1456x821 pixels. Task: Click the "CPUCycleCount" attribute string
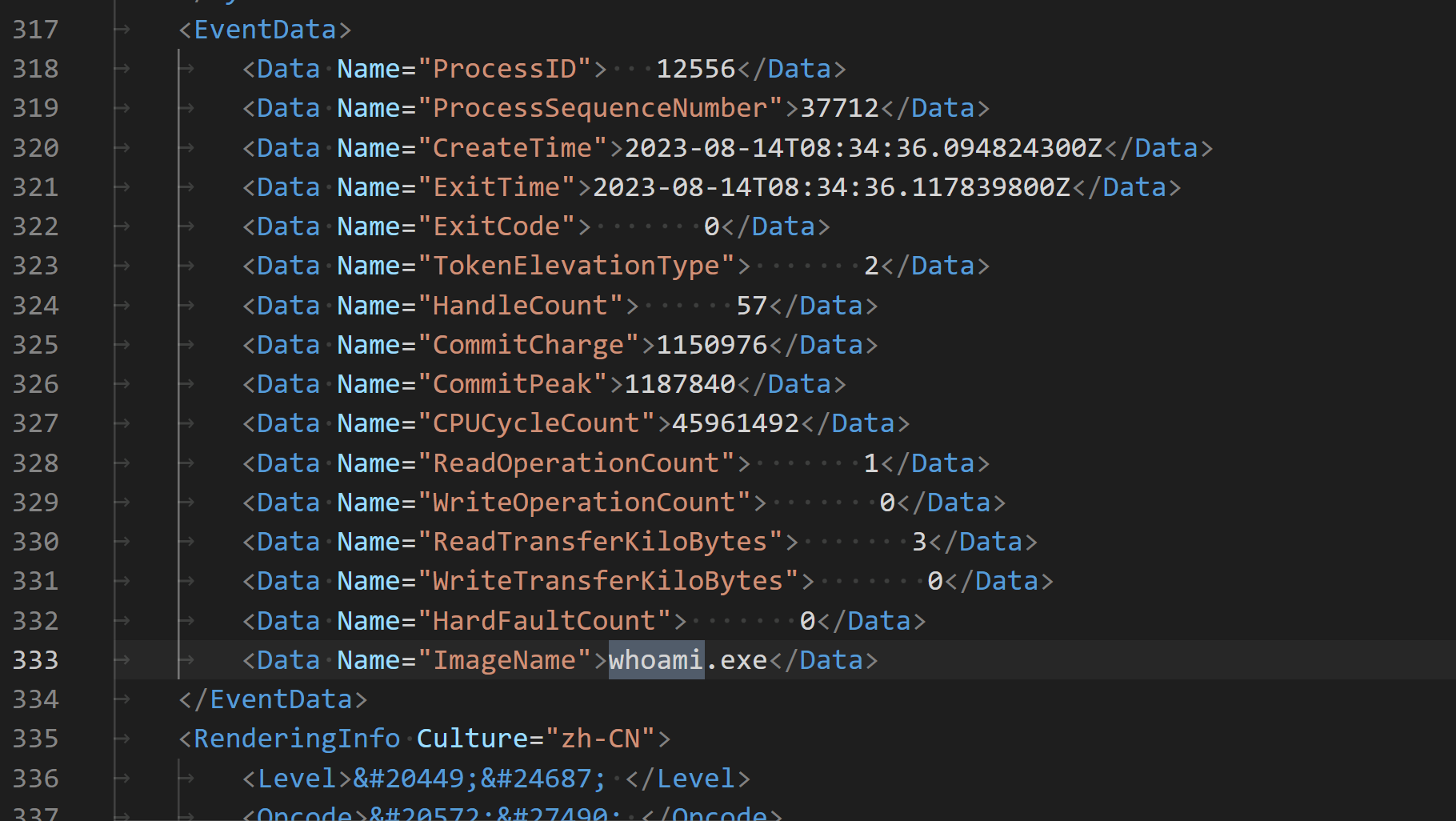(536, 423)
